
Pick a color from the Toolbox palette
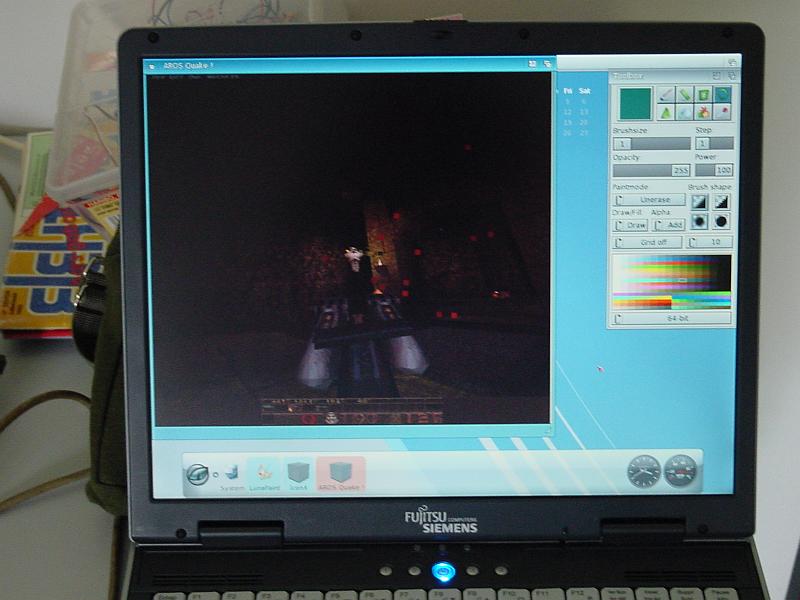tap(671, 282)
